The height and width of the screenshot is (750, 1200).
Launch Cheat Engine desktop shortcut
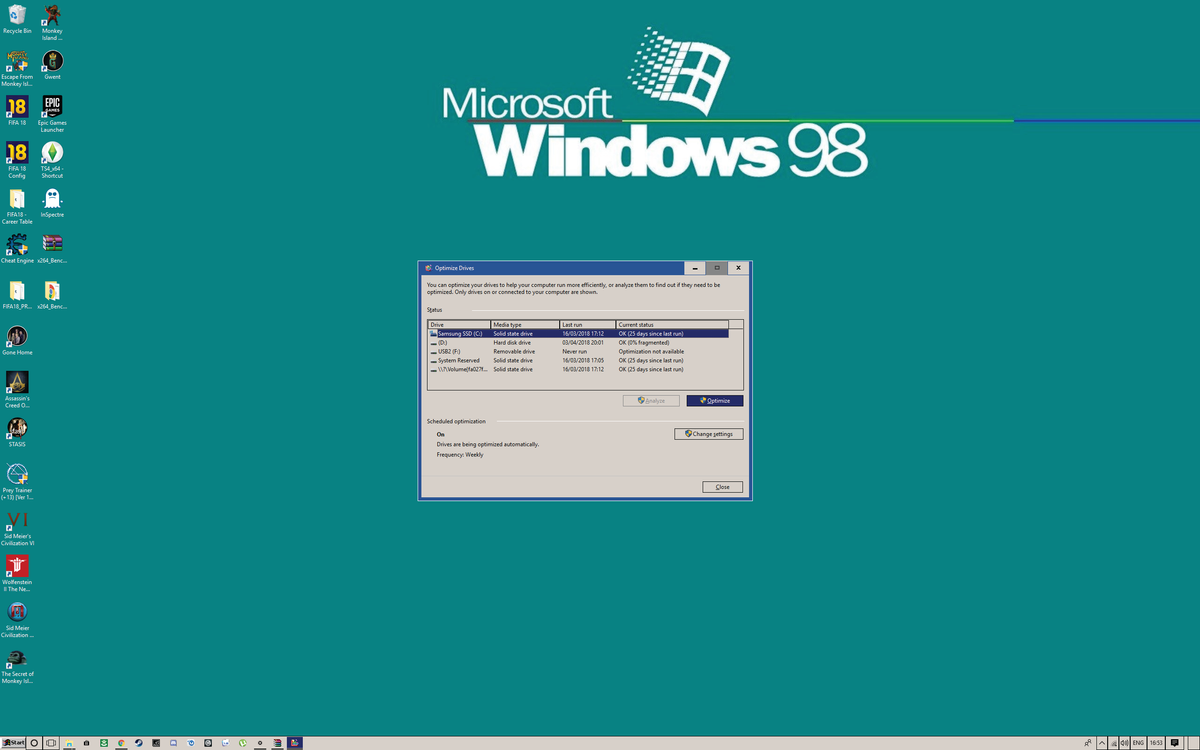17,243
